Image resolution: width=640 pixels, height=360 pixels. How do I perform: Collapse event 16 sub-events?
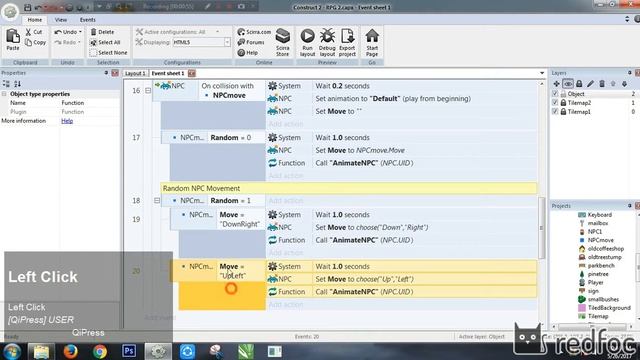(x=148, y=90)
